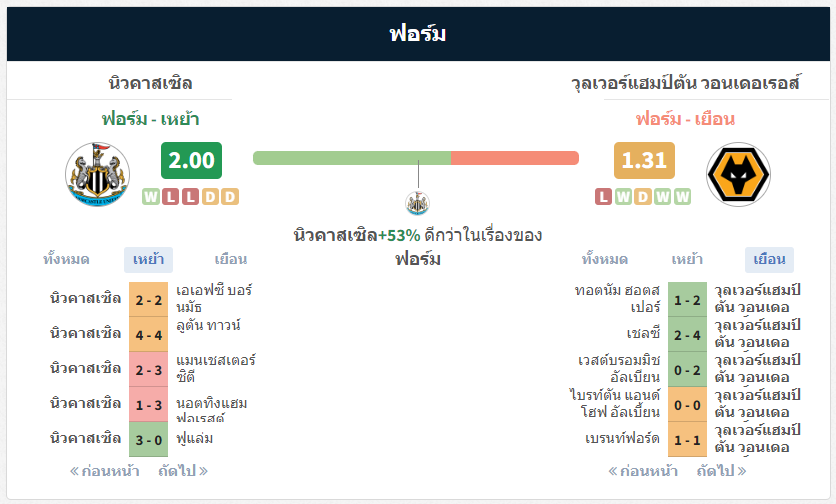Click the green 2.00 form rating badge

coord(191,161)
